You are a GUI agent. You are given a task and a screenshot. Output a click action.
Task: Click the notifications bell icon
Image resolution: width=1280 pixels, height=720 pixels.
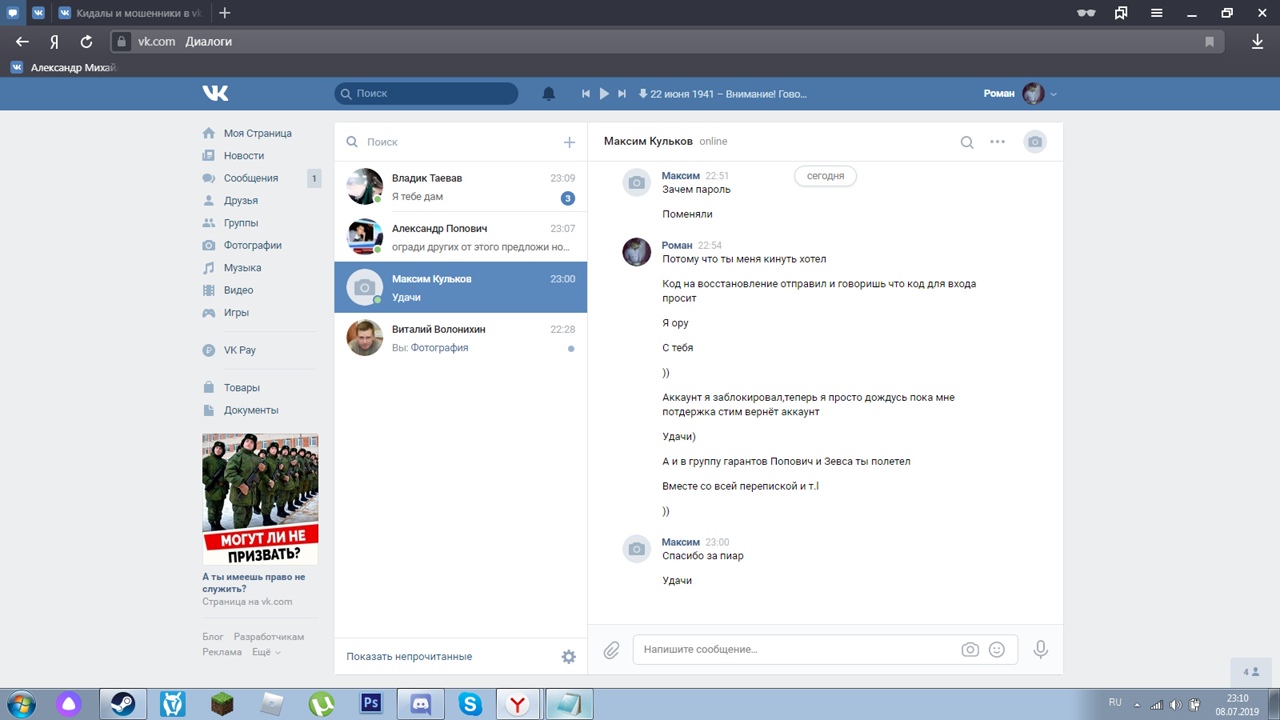click(548, 94)
